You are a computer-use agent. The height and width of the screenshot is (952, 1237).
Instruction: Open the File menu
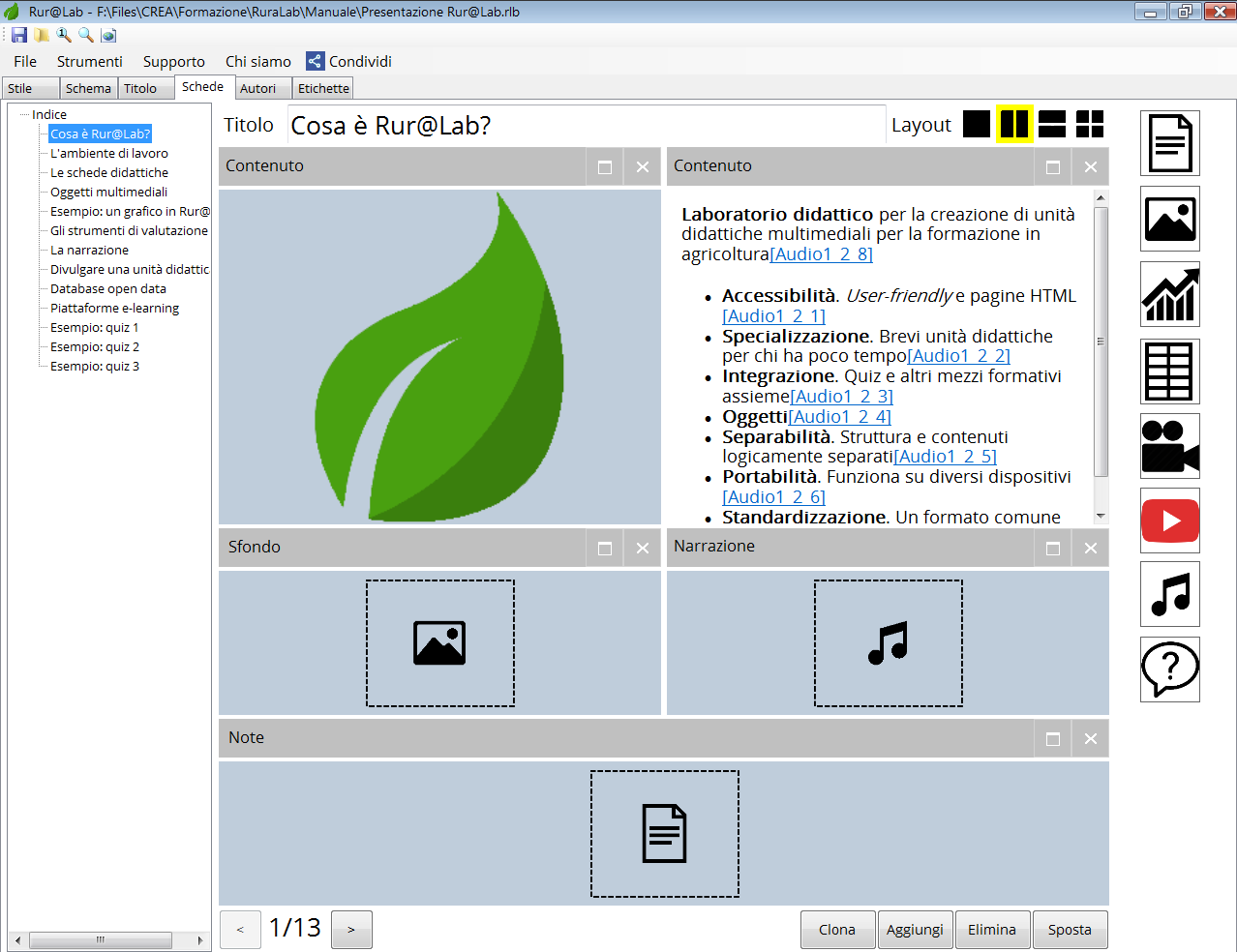25,61
